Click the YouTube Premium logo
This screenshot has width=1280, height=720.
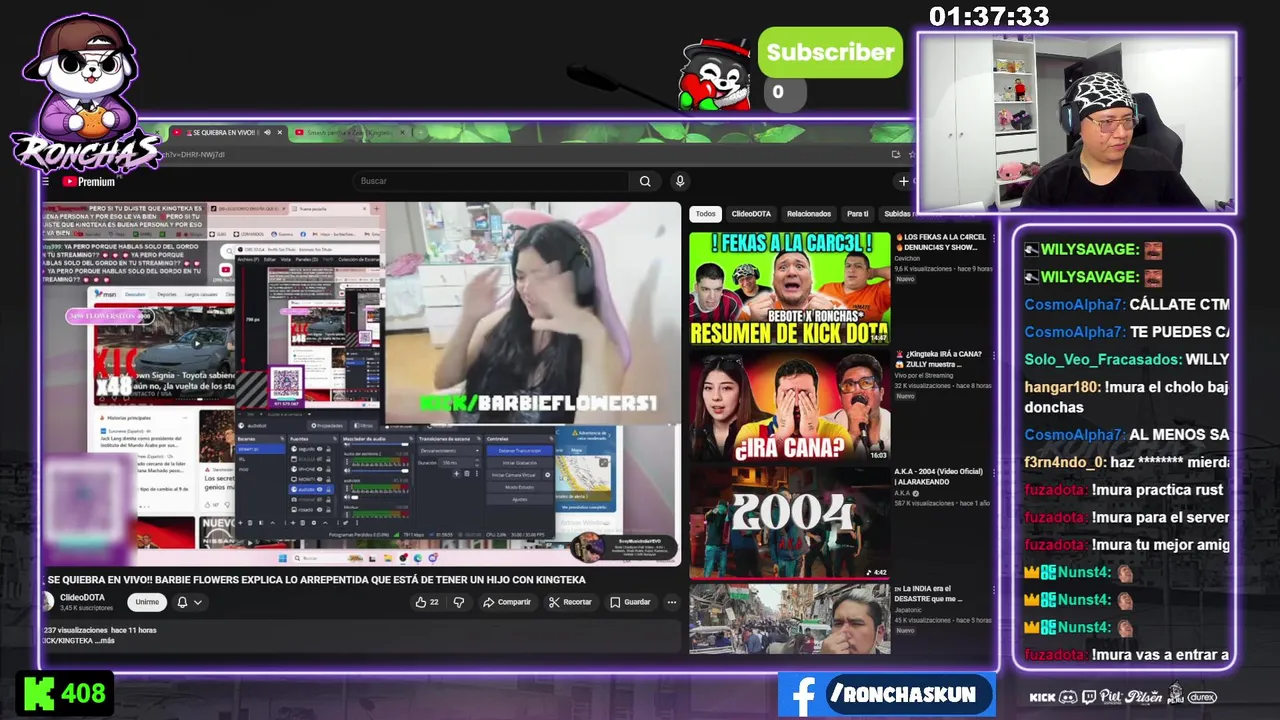point(88,181)
